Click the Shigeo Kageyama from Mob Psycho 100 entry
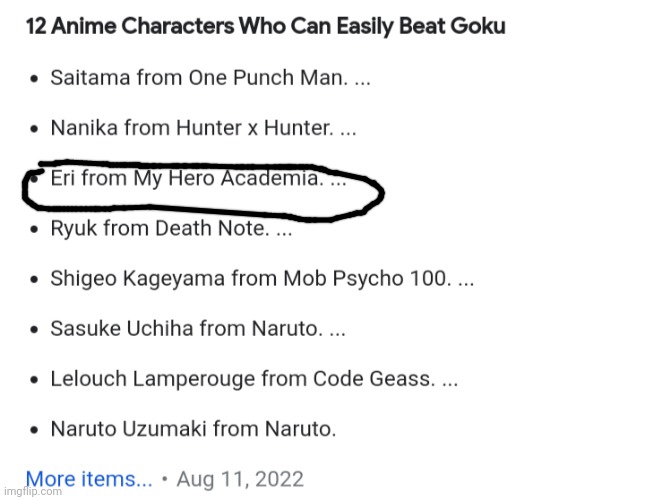The width and height of the screenshot is (645, 500). click(x=262, y=279)
